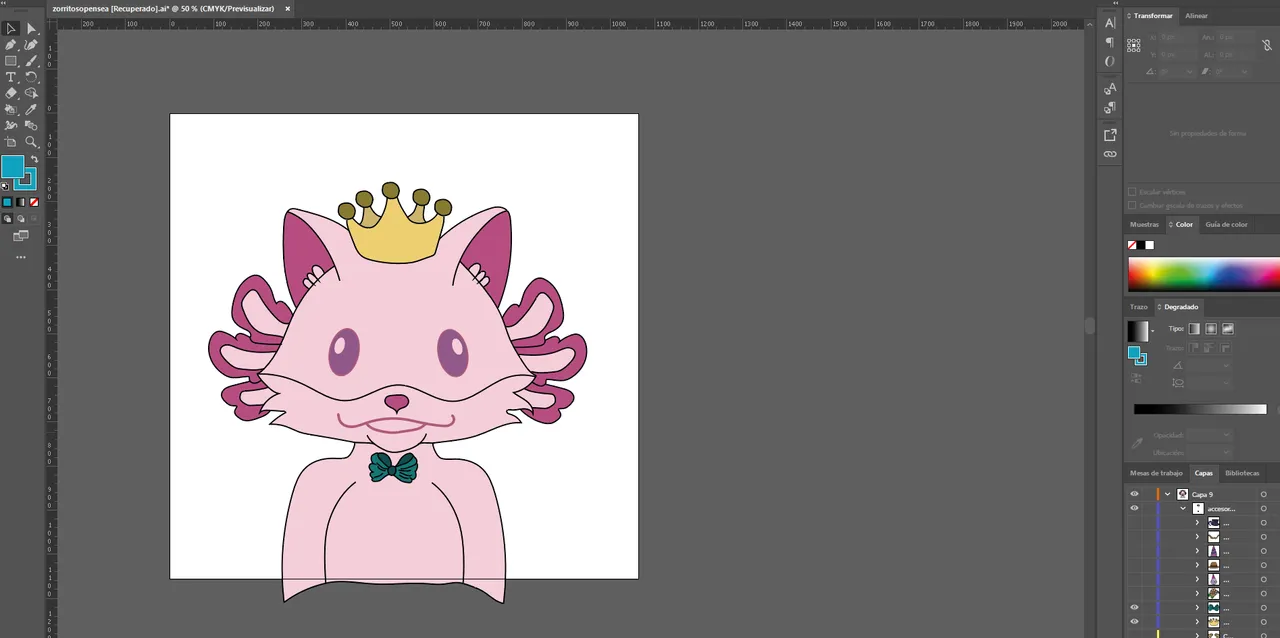
Task: Click the target circle of Capa 9
Action: 1263,494
